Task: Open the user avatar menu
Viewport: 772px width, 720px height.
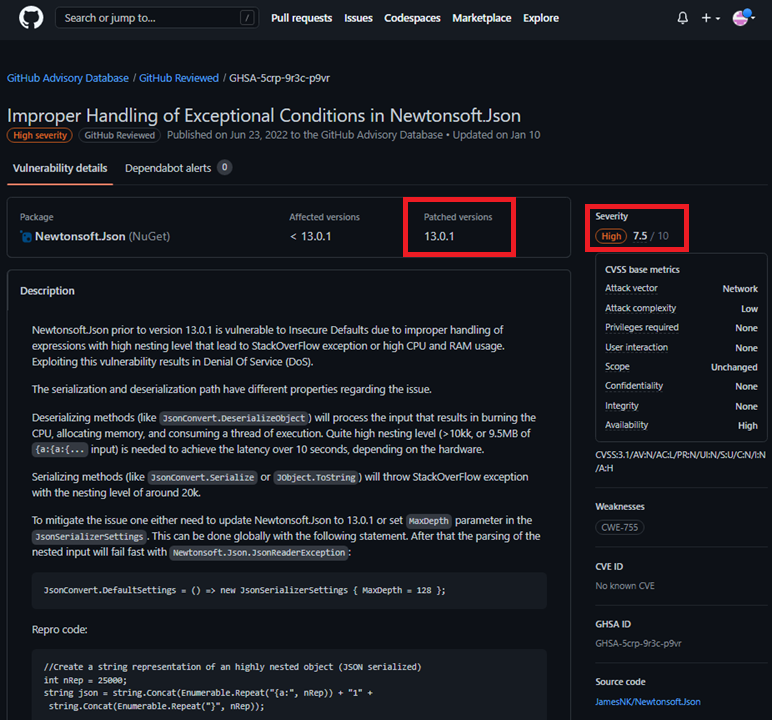Action: 743,17
